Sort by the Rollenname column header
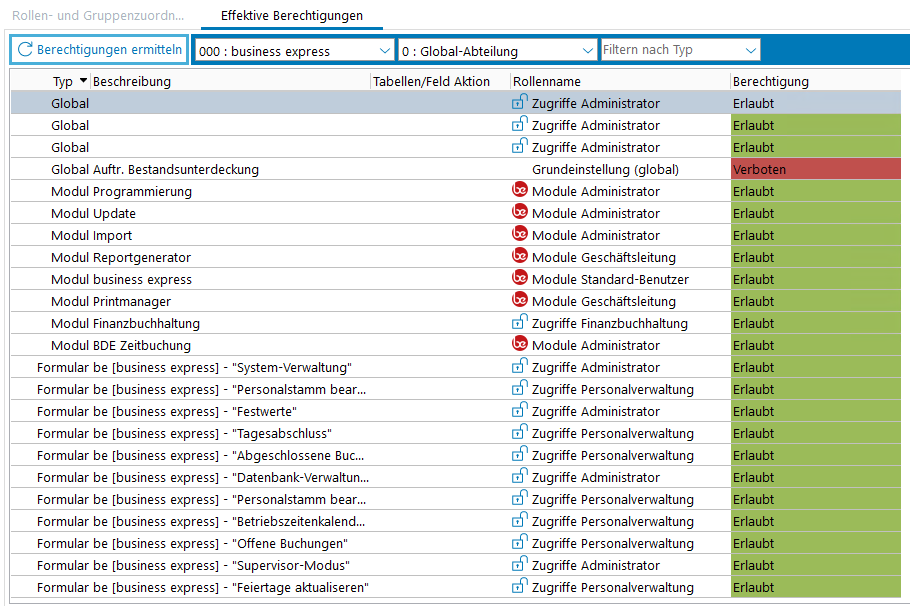 [x=546, y=81]
